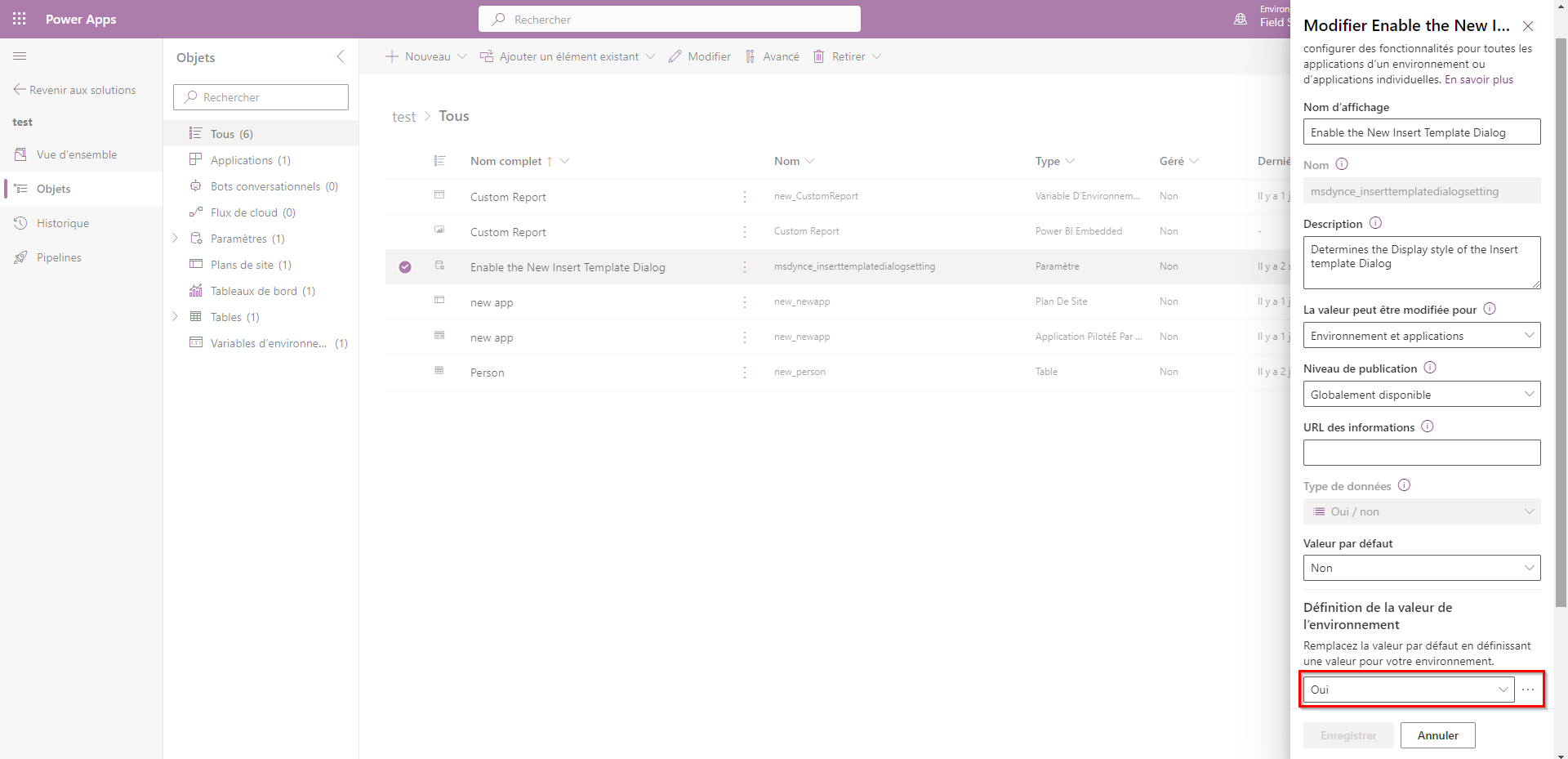The height and width of the screenshot is (759, 1568).
Task: Click the environment icon in the header
Action: click(1241, 19)
